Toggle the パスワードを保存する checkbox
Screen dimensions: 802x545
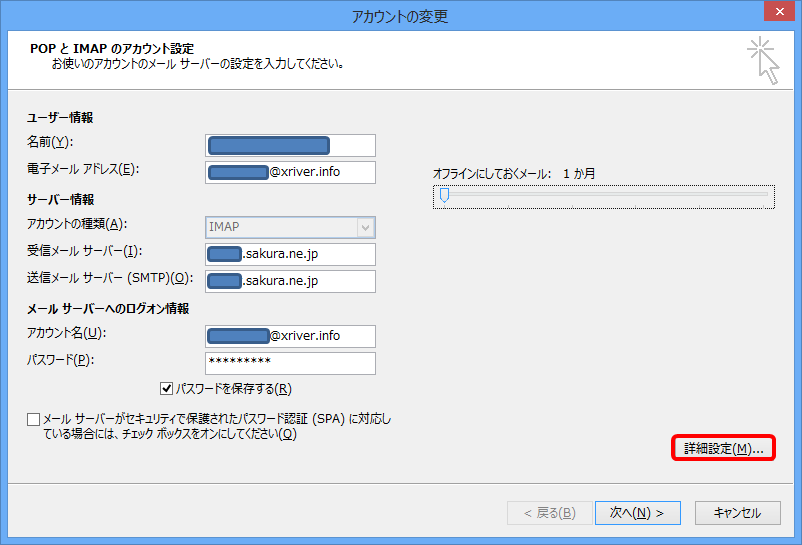click(167, 388)
